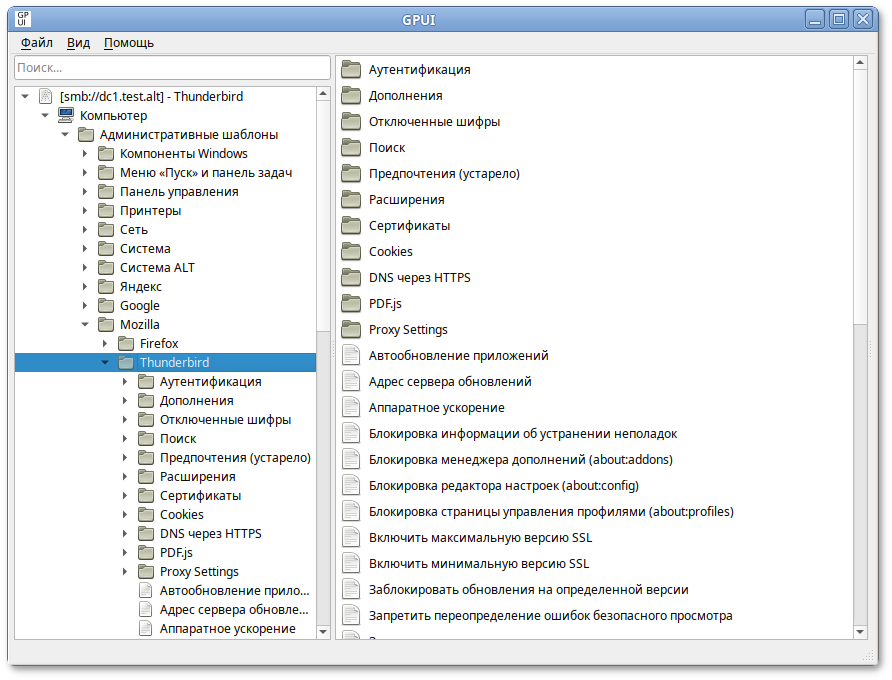Viewport: 892px width, 680px height.
Task: Collapse the Mozilla tree branch
Action: tap(85, 324)
